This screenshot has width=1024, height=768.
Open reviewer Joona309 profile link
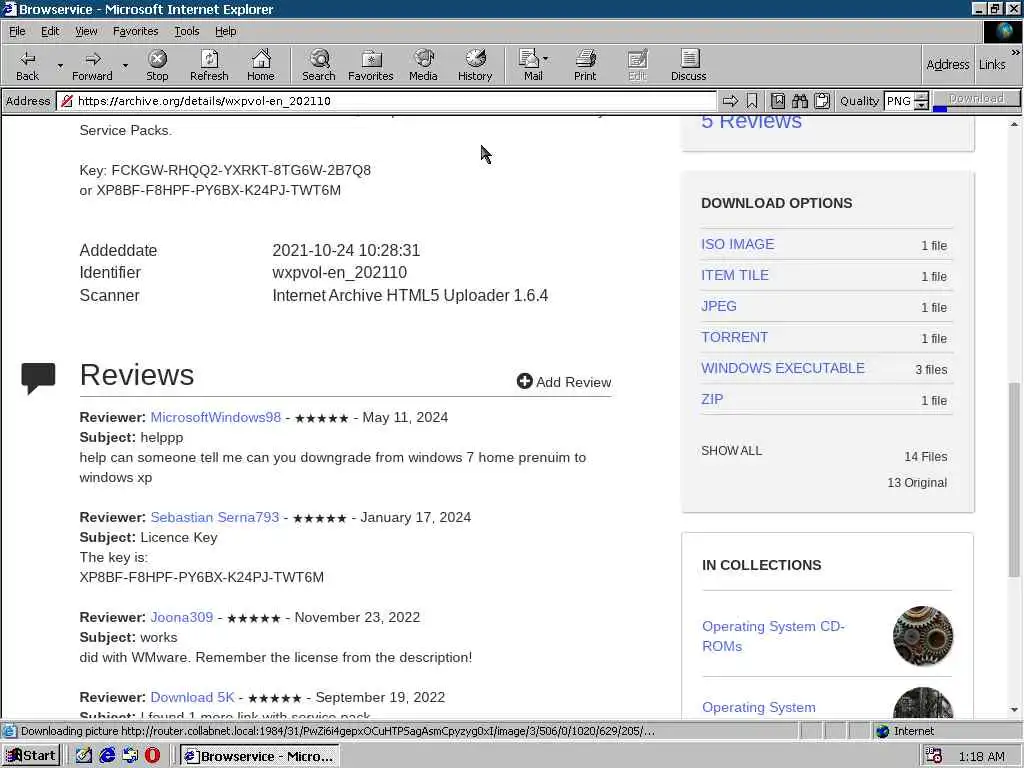click(182, 617)
